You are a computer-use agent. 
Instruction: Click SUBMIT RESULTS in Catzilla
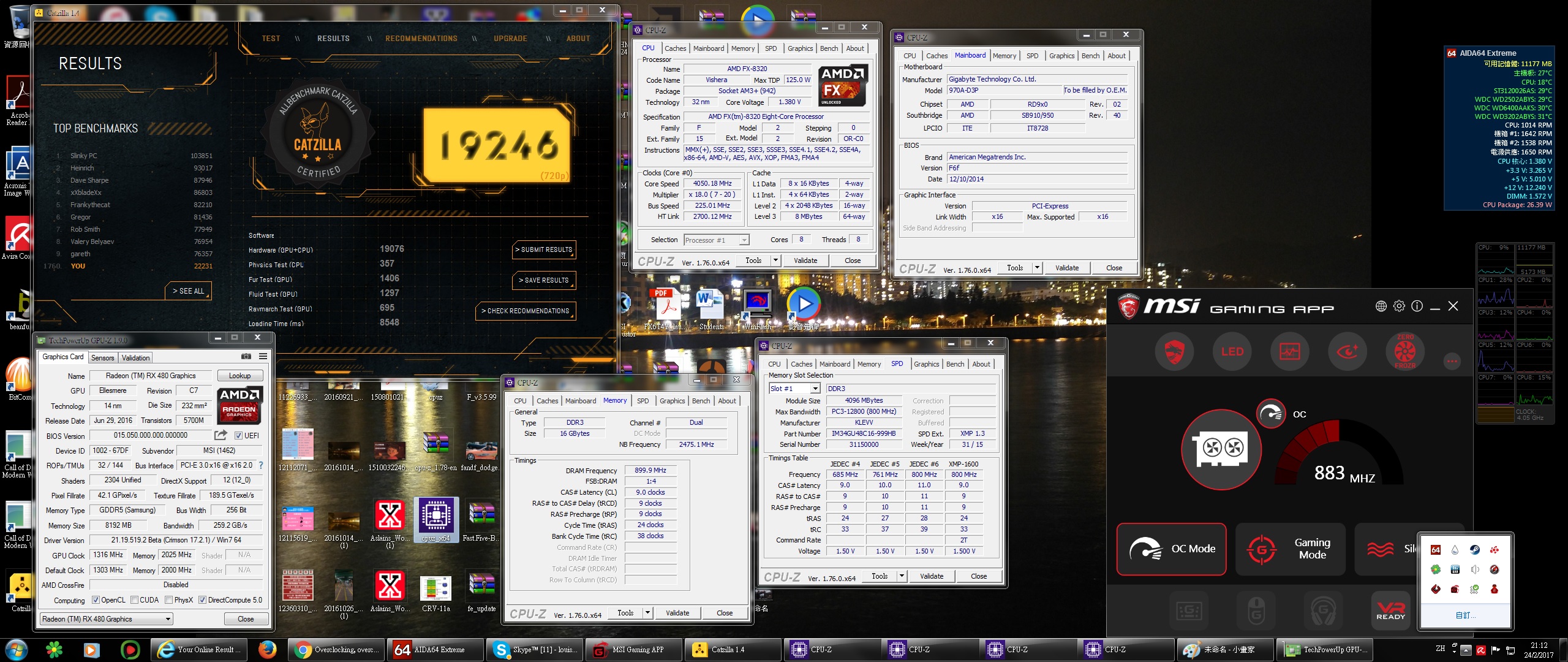click(x=544, y=250)
